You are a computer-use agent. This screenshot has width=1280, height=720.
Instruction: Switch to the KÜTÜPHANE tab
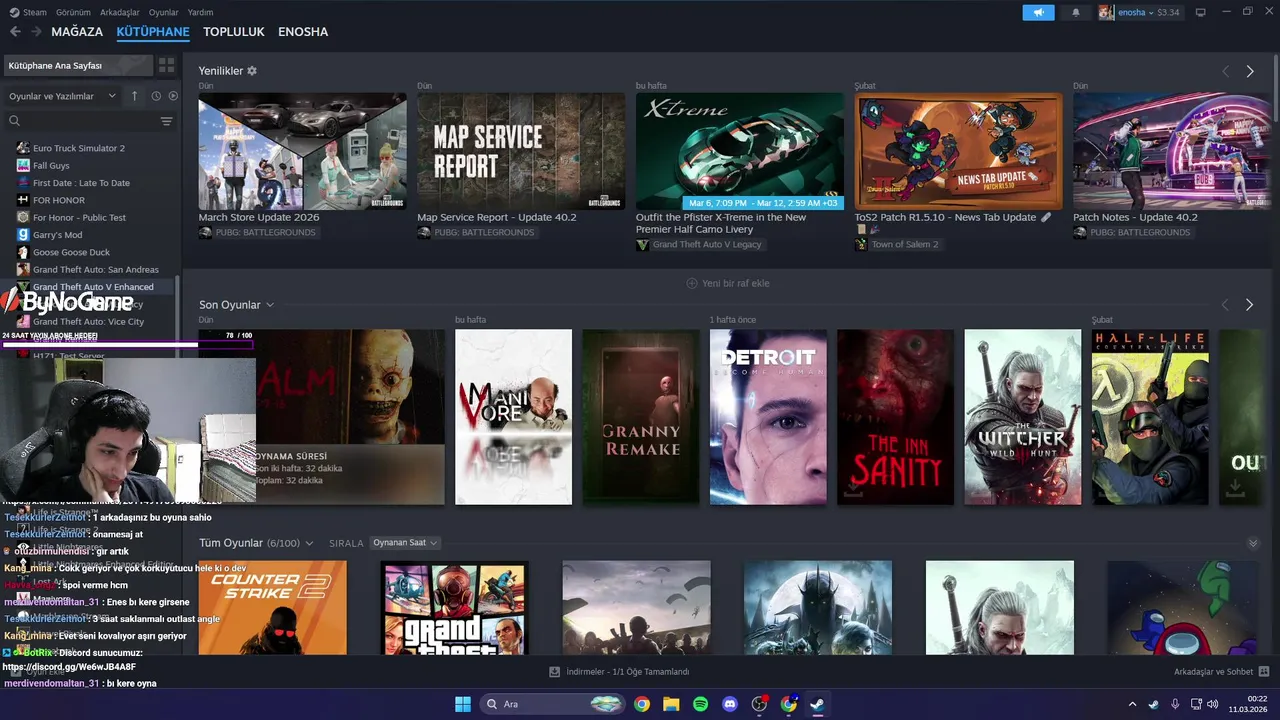[x=153, y=32]
